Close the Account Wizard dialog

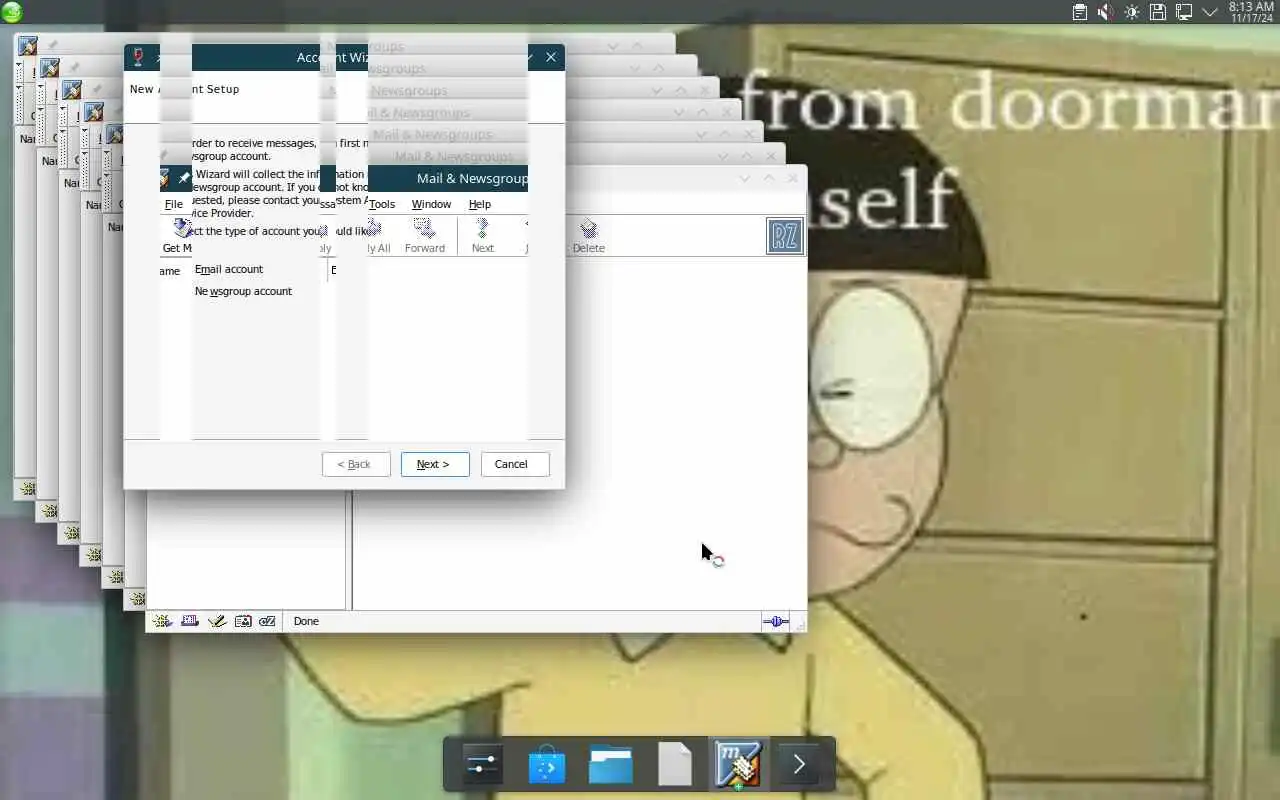click(x=551, y=57)
